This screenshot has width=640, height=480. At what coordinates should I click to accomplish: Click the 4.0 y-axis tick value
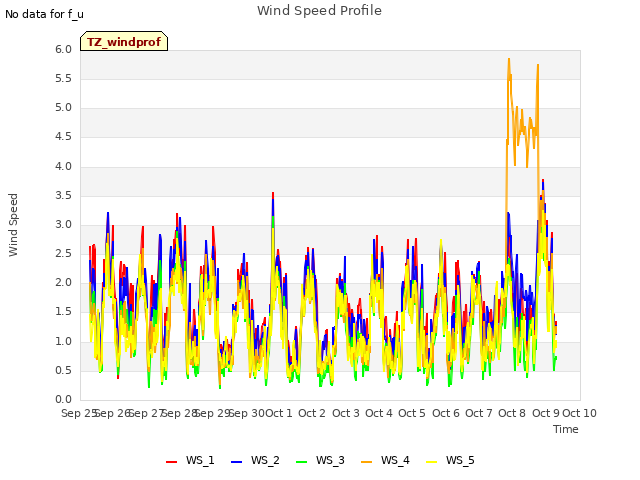pyautogui.click(x=63, y=167)
